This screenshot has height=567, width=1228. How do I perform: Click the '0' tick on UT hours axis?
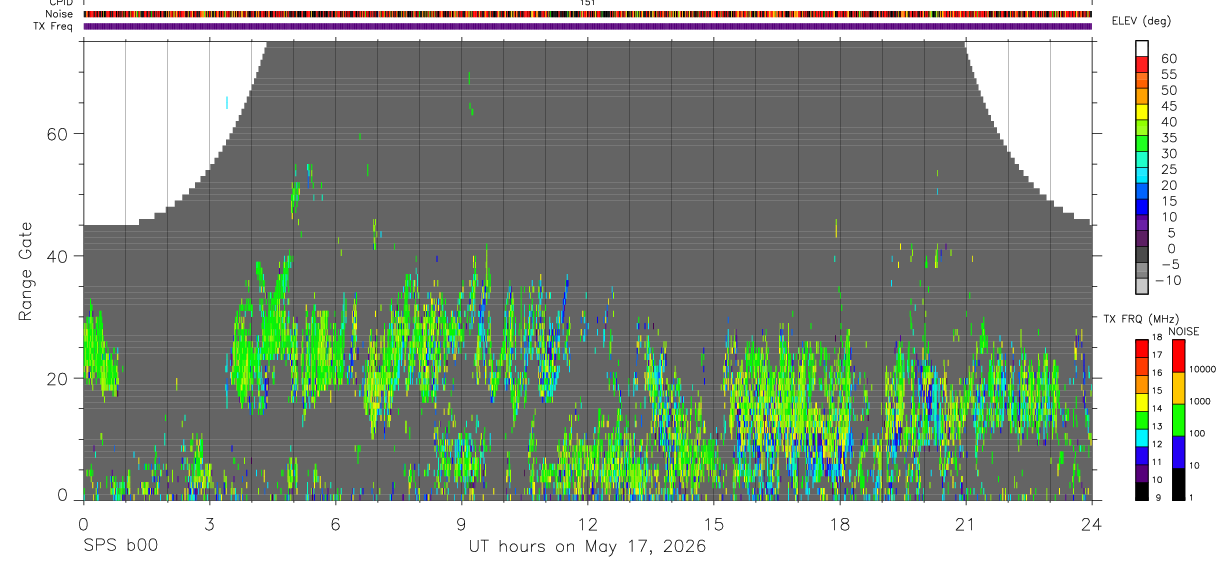[83, 523]
